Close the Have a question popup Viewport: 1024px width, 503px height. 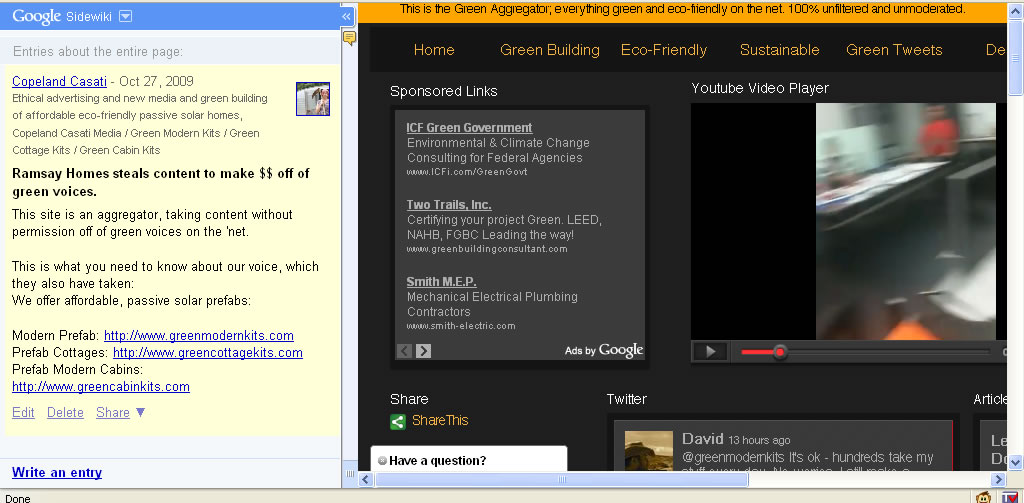click(383, 461)
